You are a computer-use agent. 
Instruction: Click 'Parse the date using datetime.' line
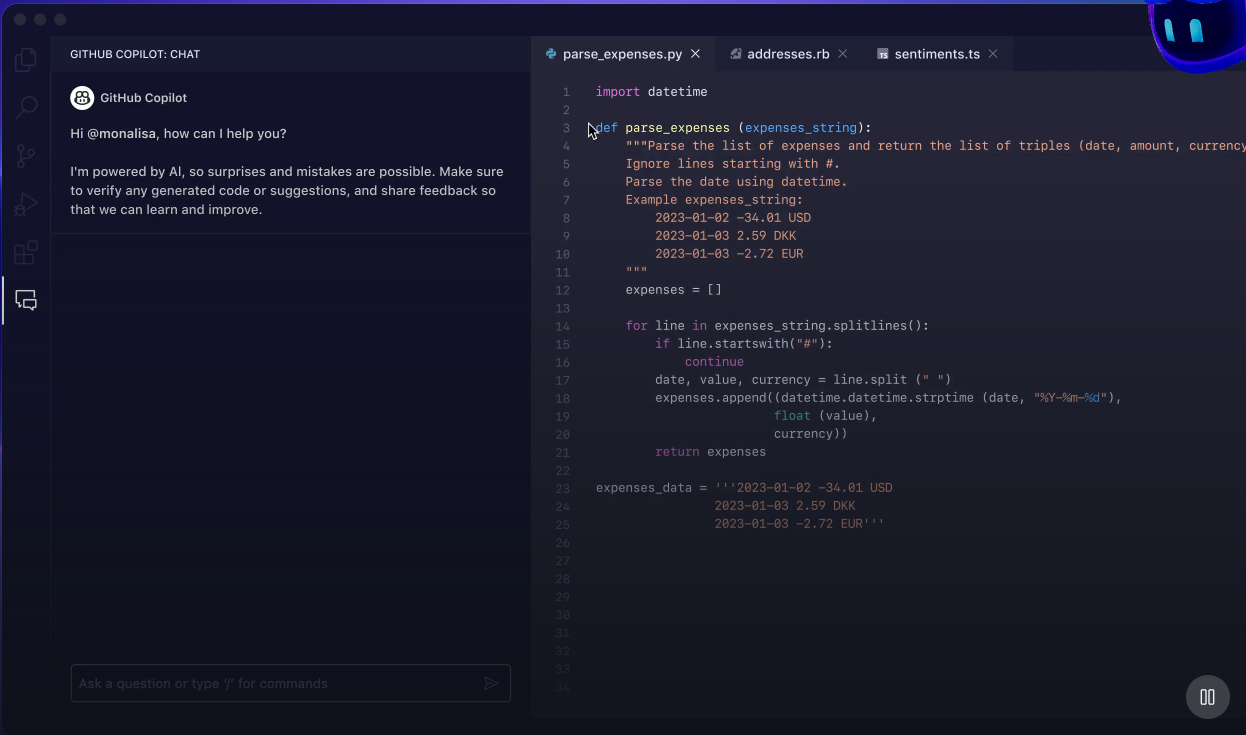(x=736, y=182)
